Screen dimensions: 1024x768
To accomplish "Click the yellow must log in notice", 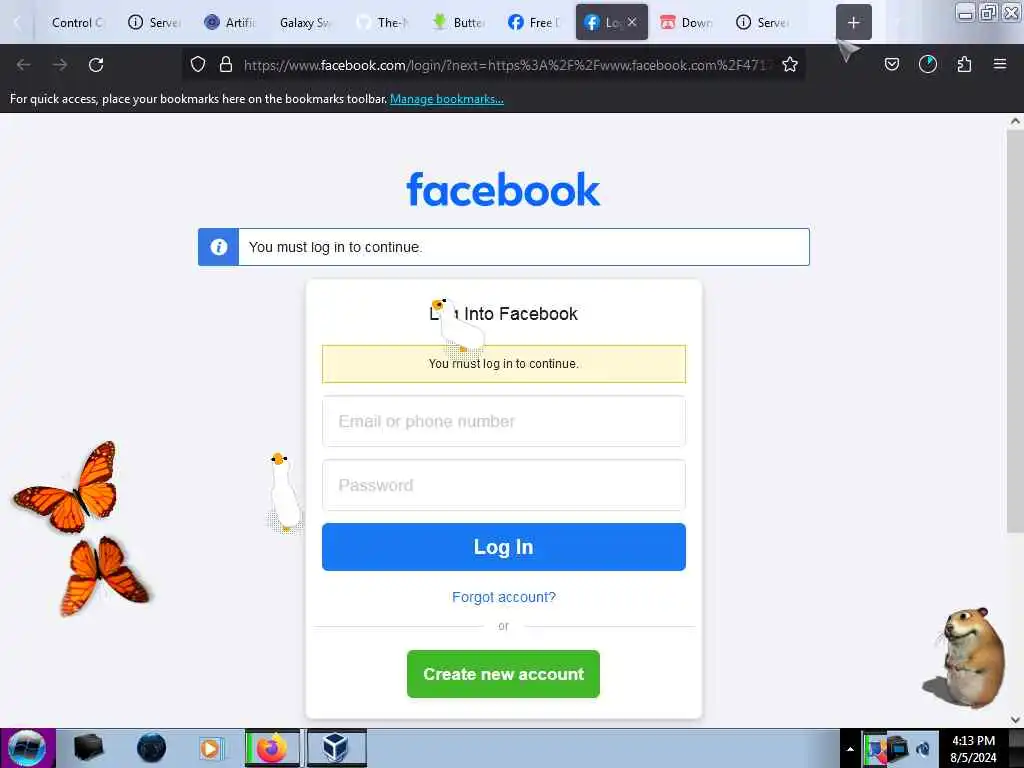I will coord(504,364).
